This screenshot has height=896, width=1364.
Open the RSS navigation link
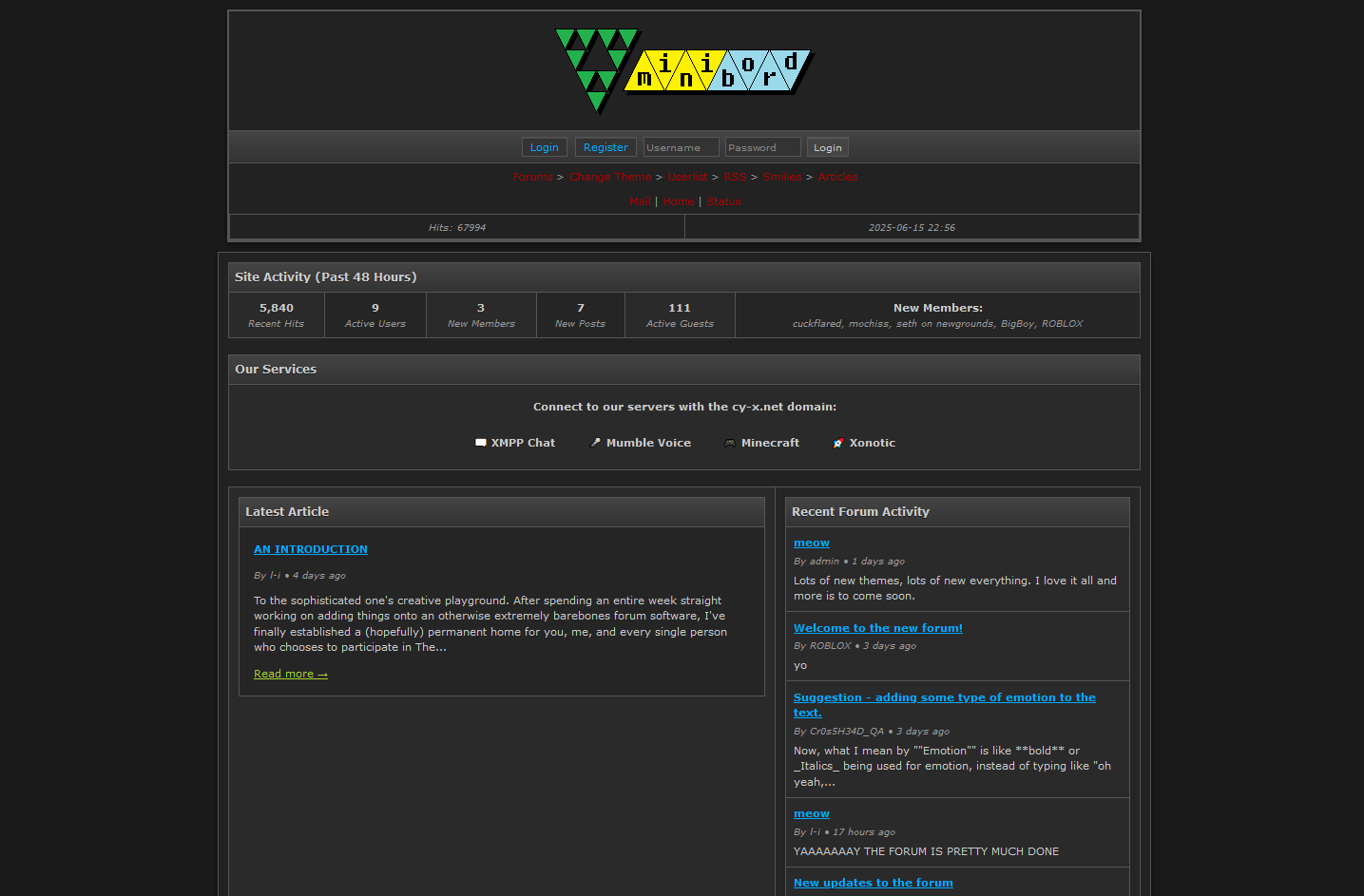pyautogui.click(x=735, y=177)
